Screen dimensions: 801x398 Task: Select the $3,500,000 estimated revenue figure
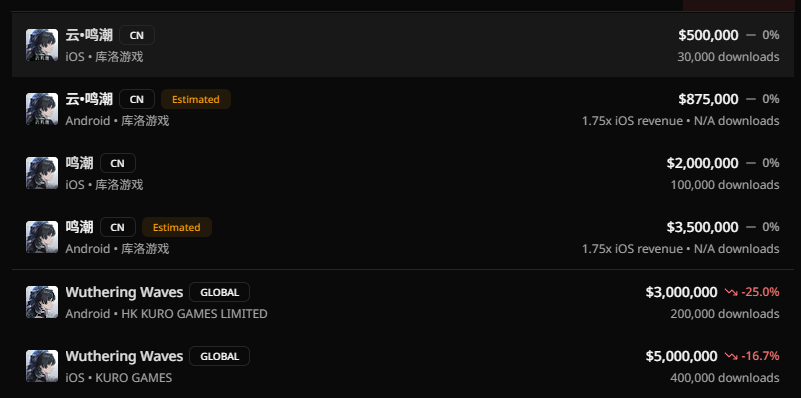pyautogui.click(x=702, y=227)
